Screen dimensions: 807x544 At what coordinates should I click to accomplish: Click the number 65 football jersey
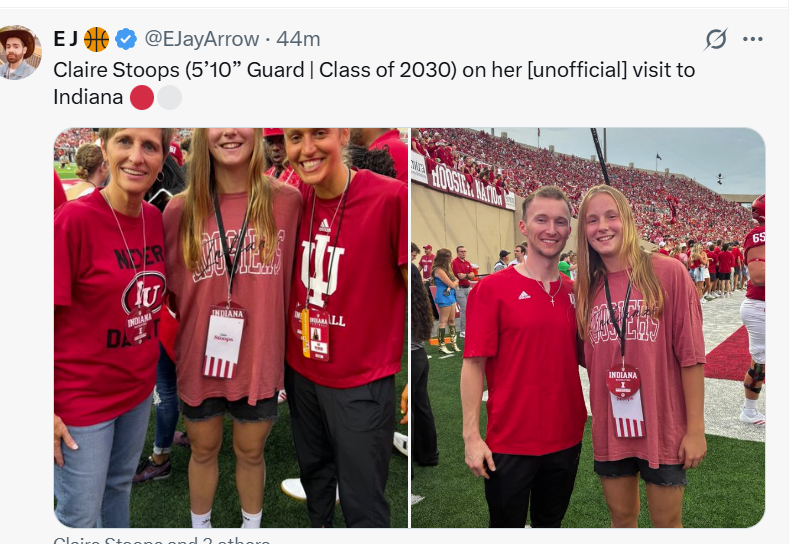(x=757, y=247)
